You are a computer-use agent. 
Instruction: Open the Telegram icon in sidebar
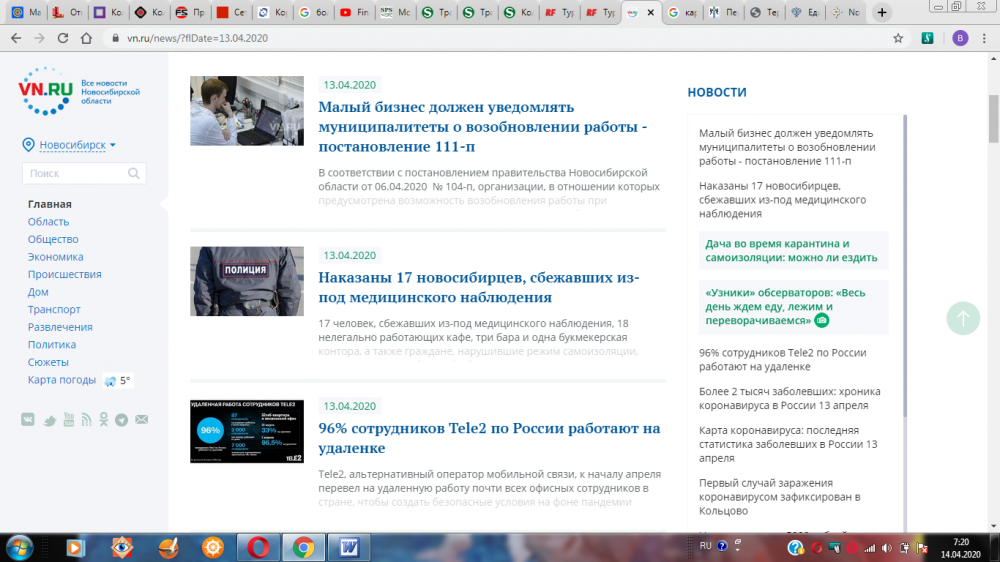coord(122,420)
